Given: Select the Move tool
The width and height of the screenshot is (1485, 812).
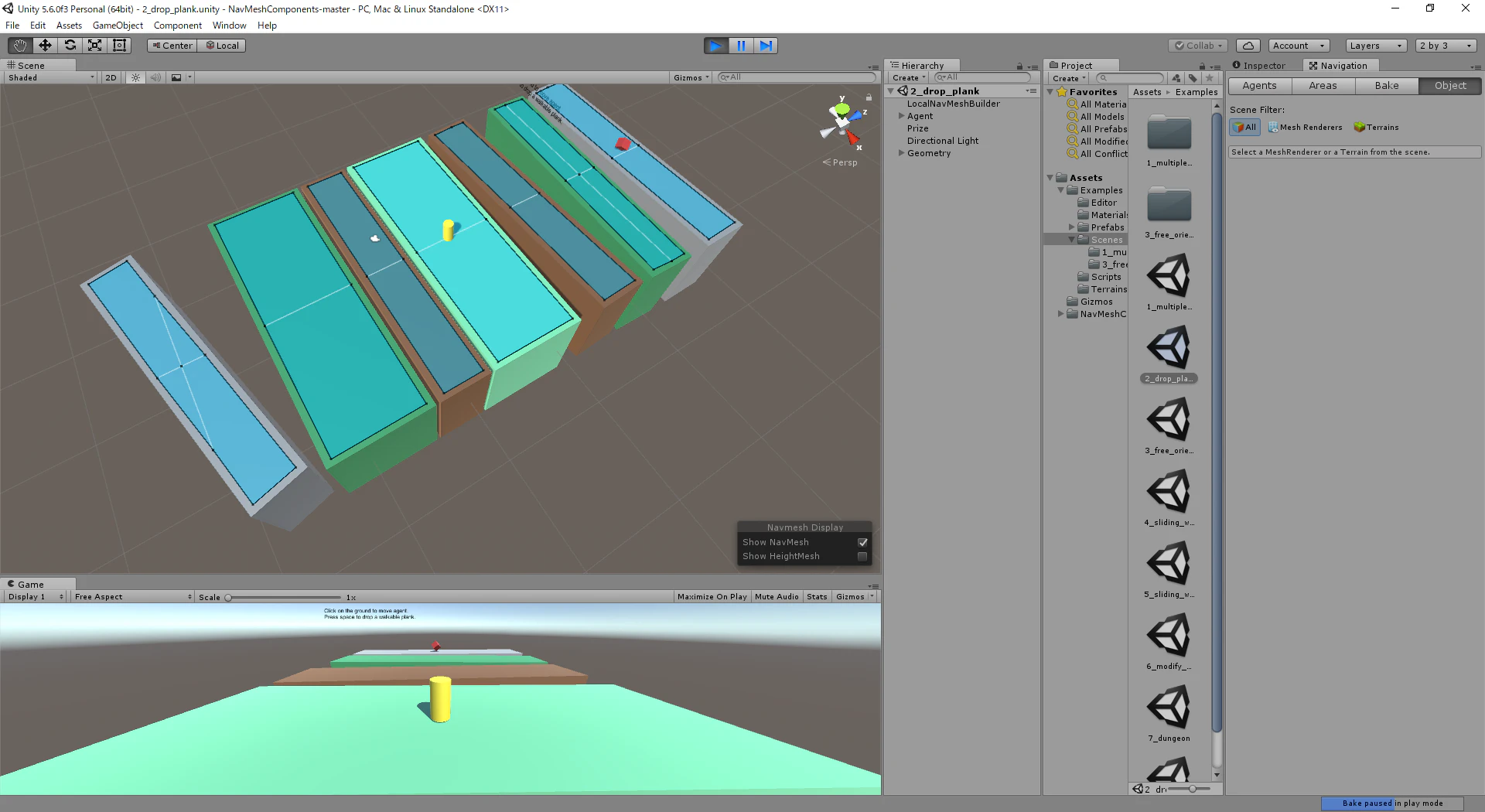Looking at the screenshot, I should [45, 46].
